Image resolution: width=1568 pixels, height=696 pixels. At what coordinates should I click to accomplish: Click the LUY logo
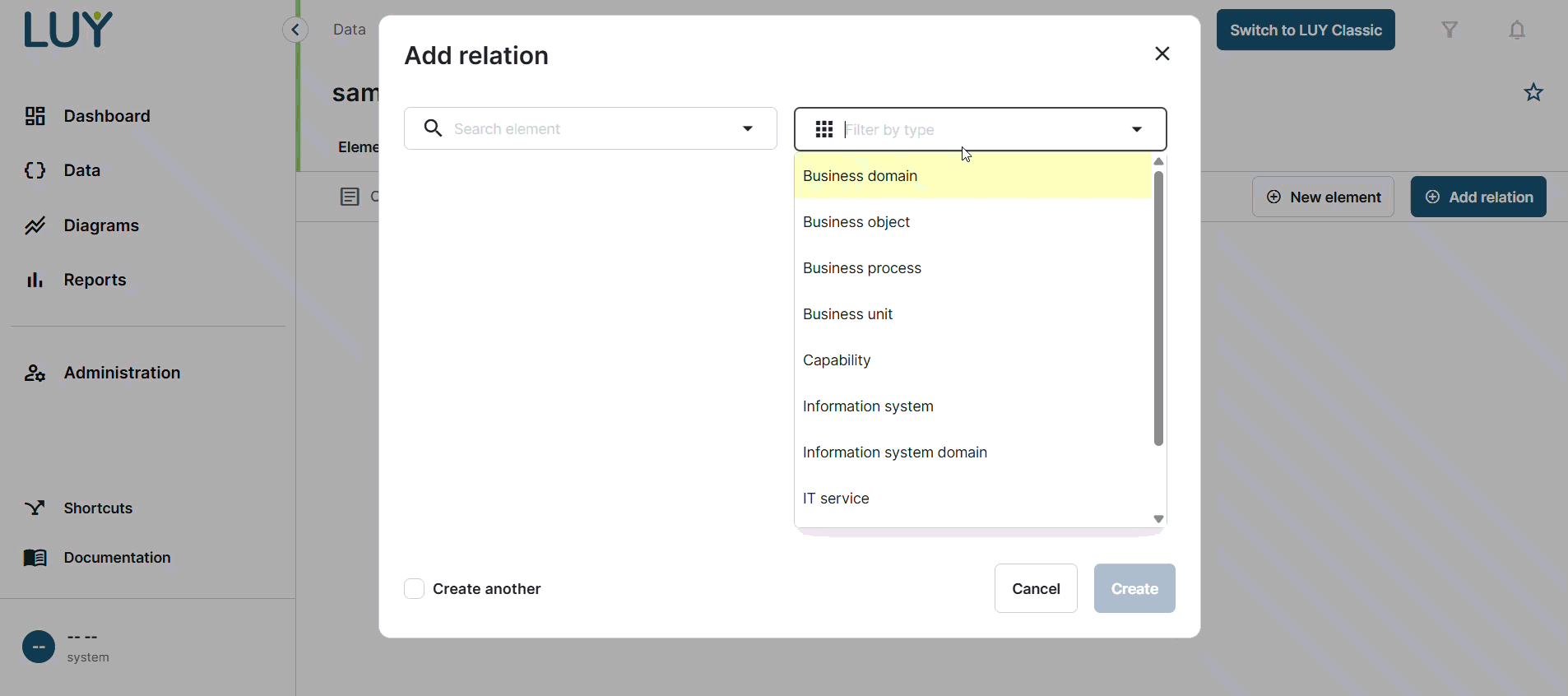[x=68, y=30]
